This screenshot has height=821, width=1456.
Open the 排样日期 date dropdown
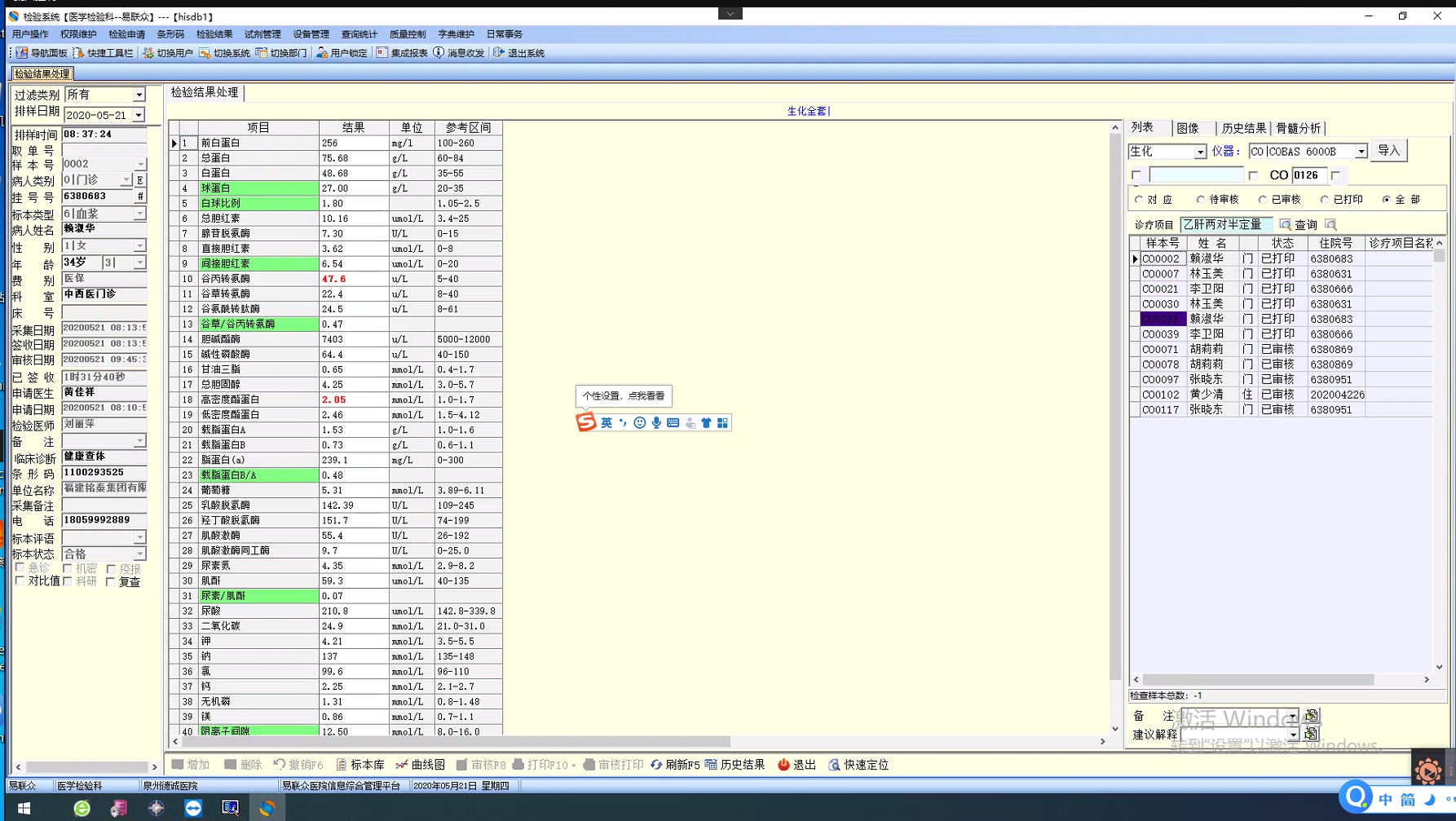pyautogui.click(x=139, y=115)
